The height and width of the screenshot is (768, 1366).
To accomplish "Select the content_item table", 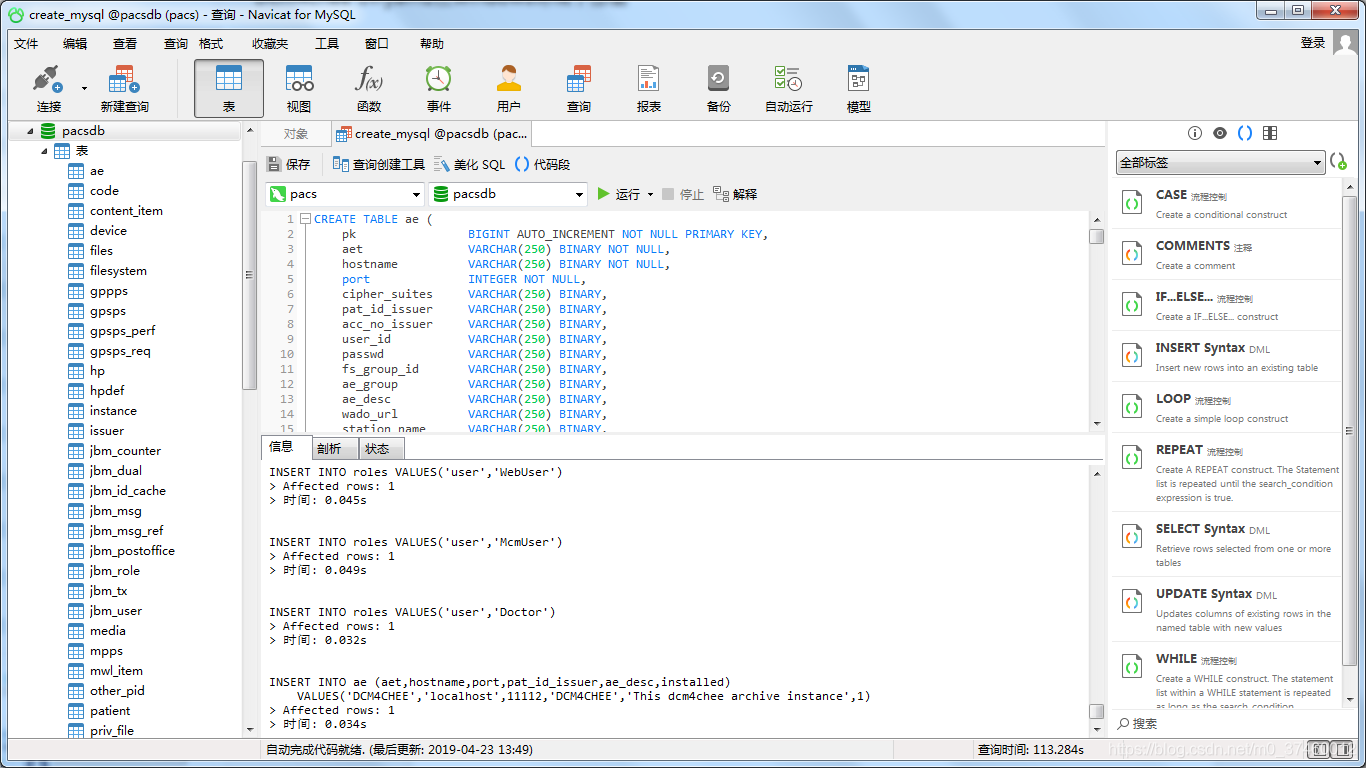I will tap(126, 210).
